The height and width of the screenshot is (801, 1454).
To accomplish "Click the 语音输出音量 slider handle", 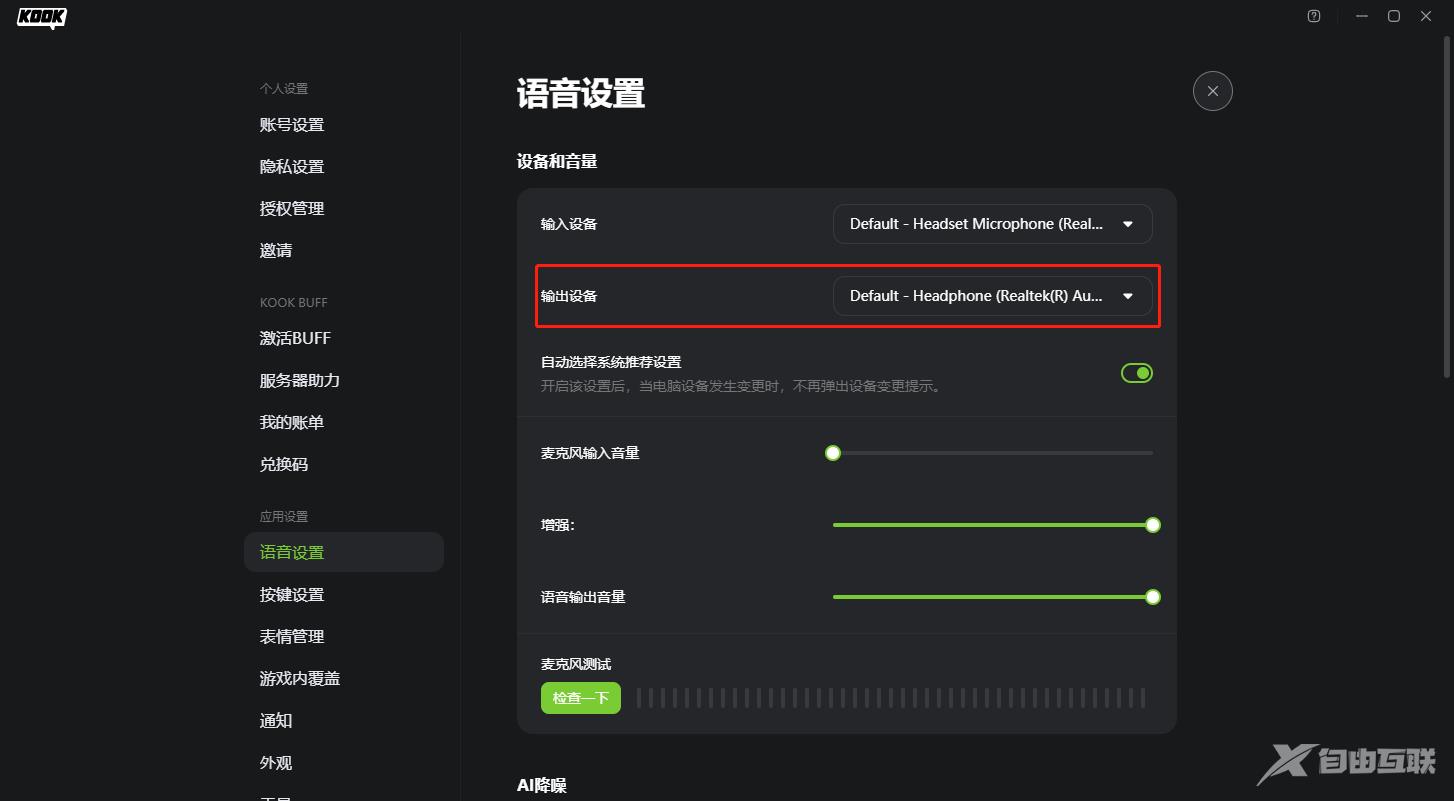I will coord(1153,597).
